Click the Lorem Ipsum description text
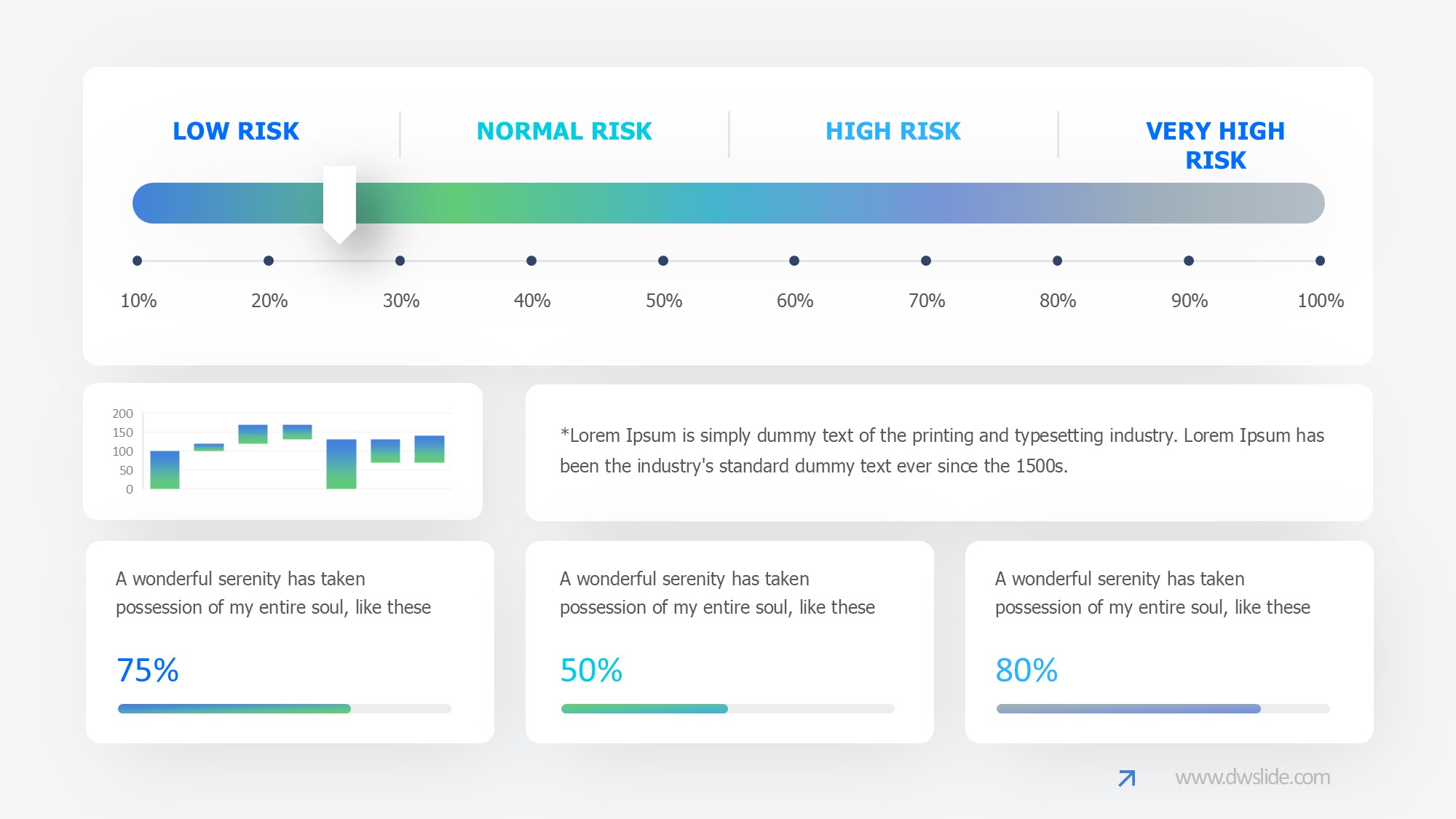 (x=941, y=451)
